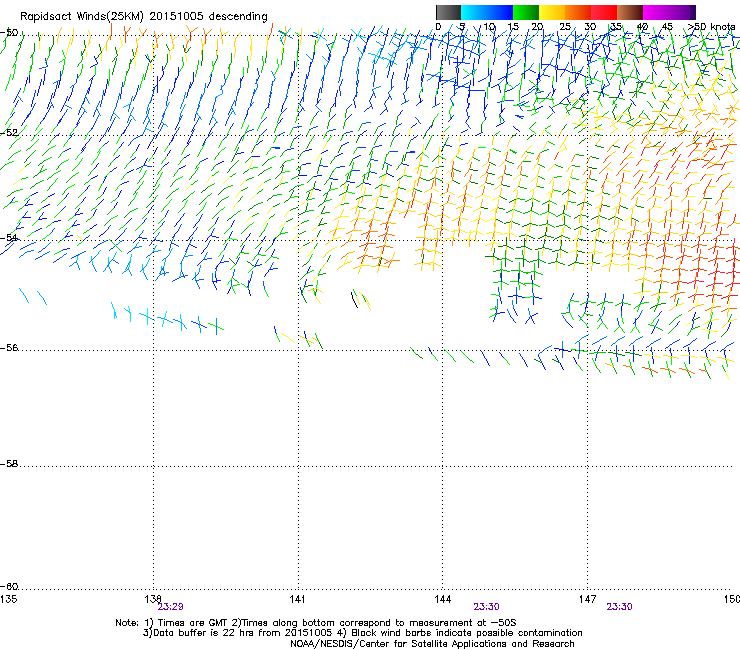
Task: Click the gray 0–5 knot color segment
Action: [448, 12]
